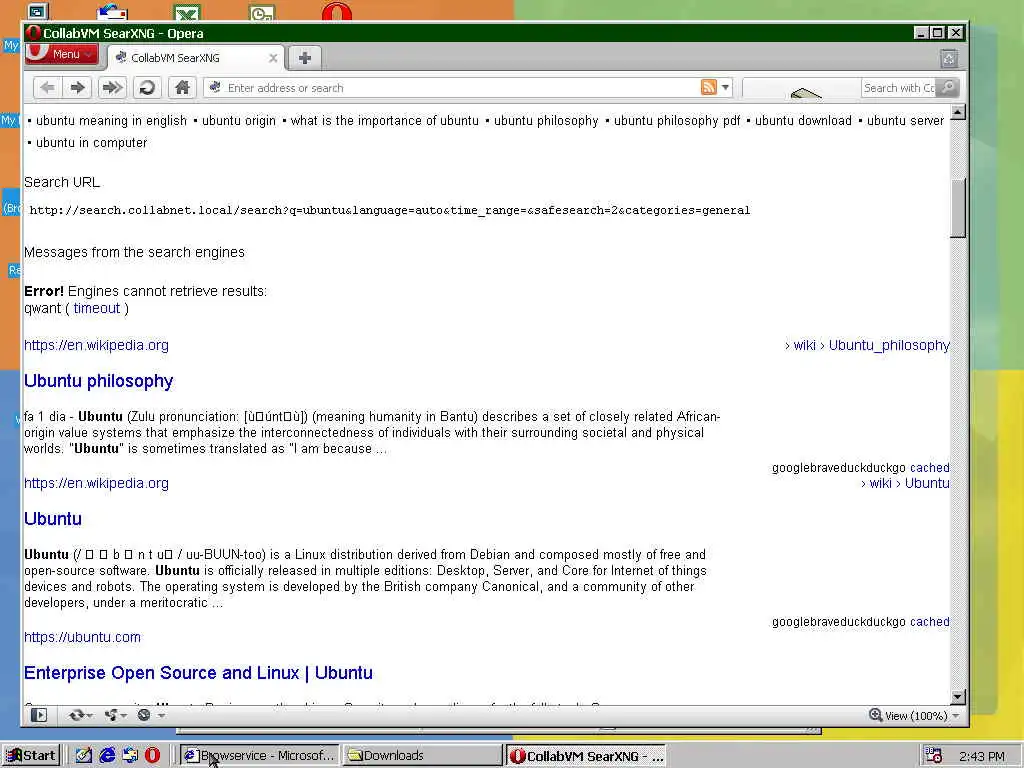Click the quick launch icon beside Opera

(x=129, y=756)
